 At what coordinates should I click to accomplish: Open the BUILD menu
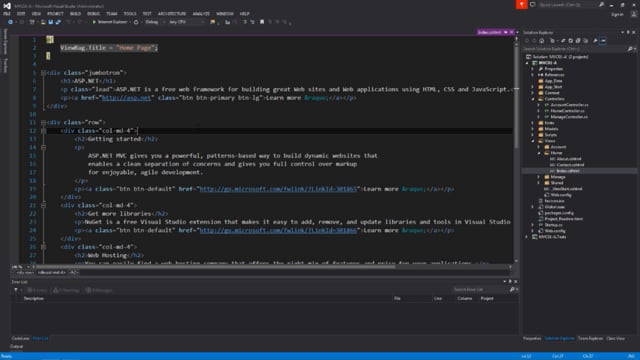[75, 14]
